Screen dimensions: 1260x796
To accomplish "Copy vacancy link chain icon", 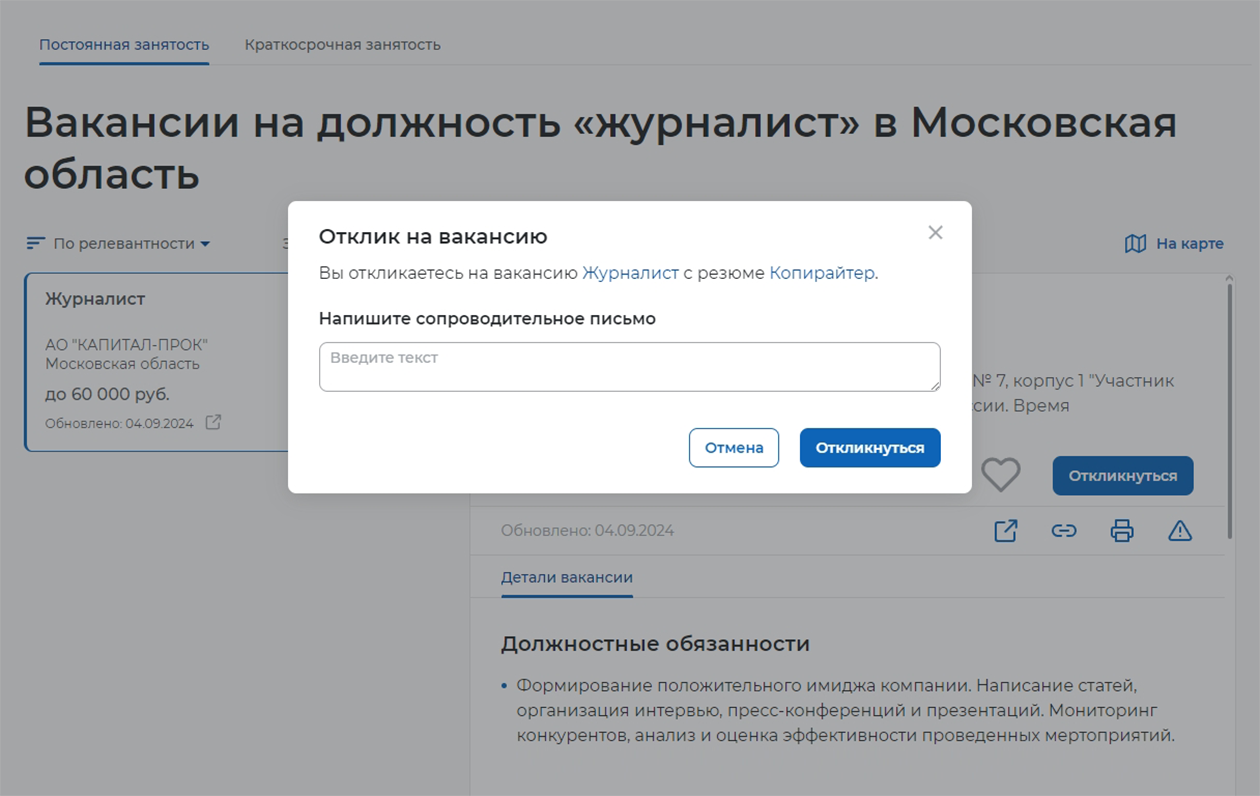I will pos(1064,531).
